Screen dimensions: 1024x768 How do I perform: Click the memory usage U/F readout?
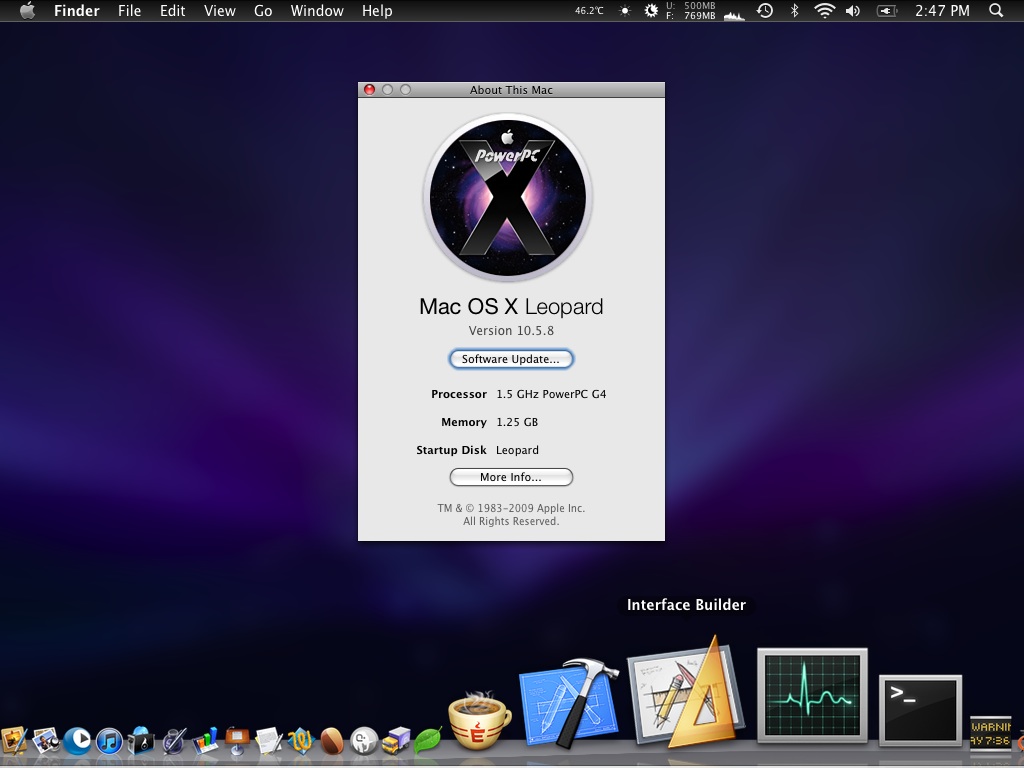pyautogui.click(x=691, y=10)
